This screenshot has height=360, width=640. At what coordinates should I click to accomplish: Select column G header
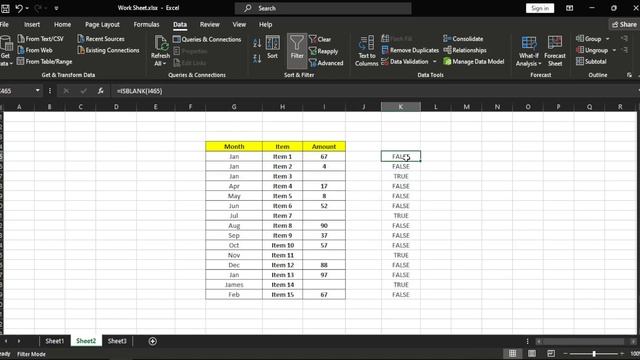tap(234, 107)
